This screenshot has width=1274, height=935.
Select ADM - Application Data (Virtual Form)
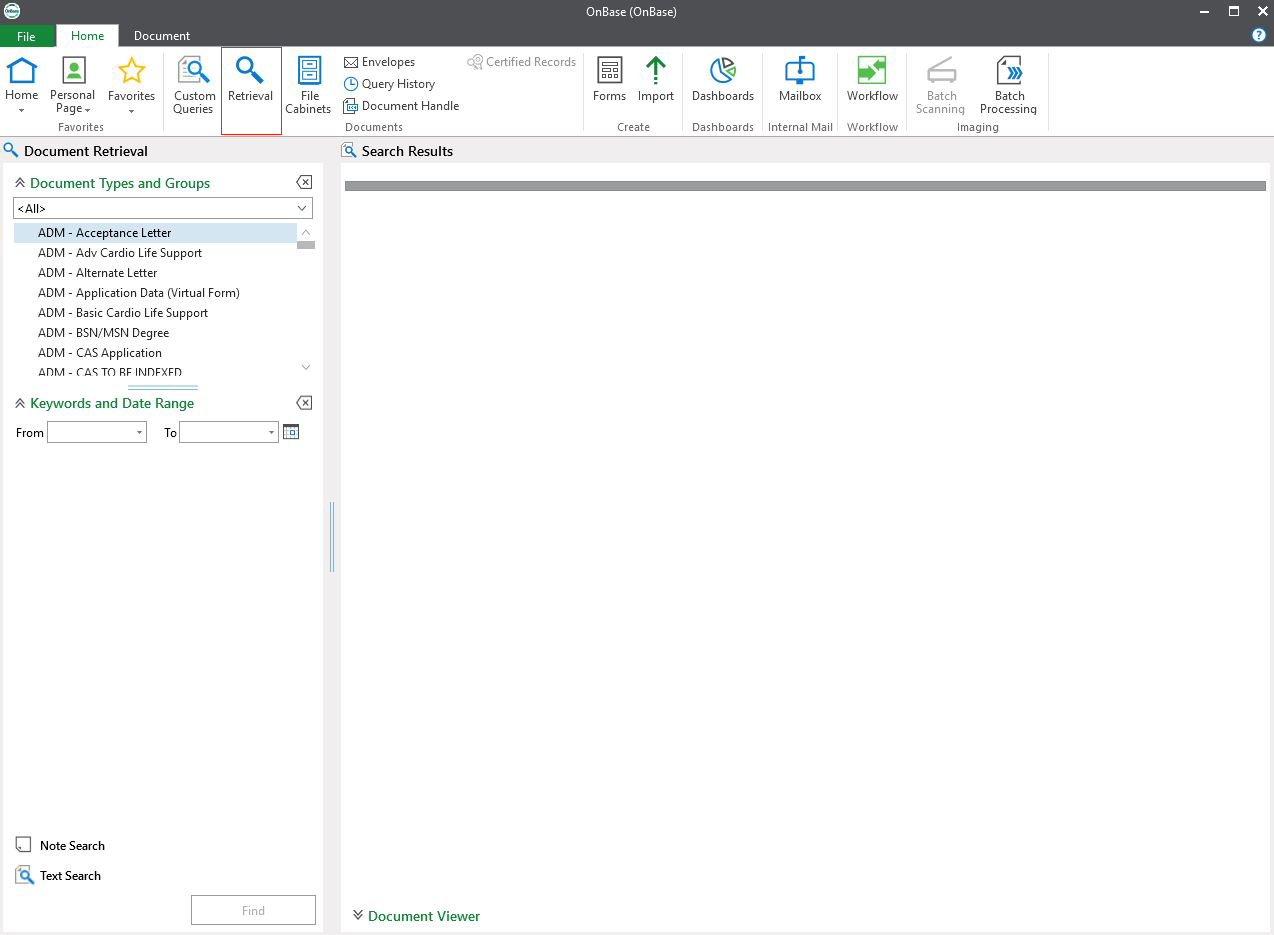point(155,292)
